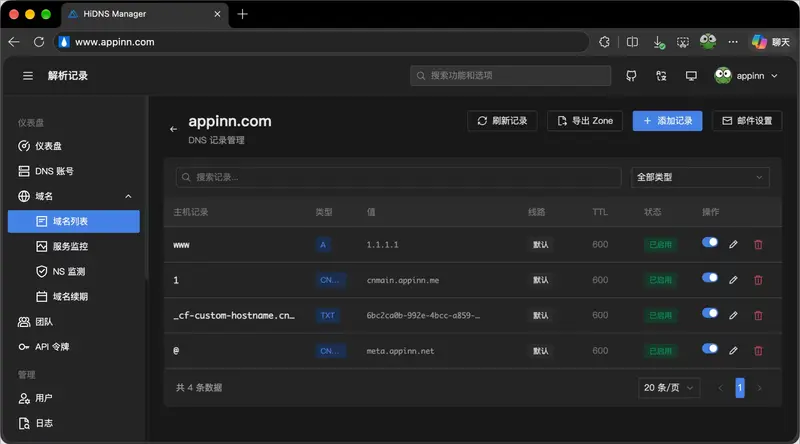Open a new browser tab
Image resolution: width=800 pixels, height=444 pixels.
click(x=242, y=14)
